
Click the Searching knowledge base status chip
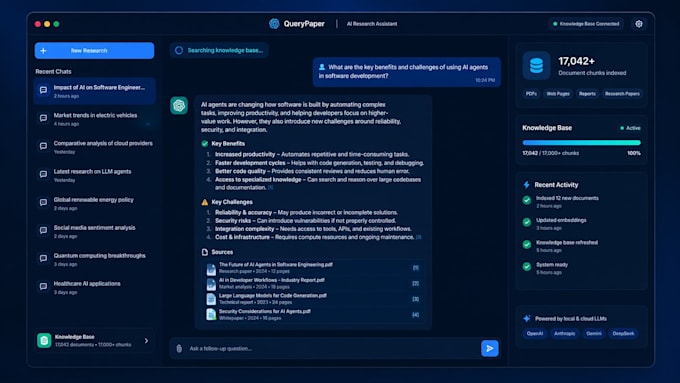click(219, 50)
